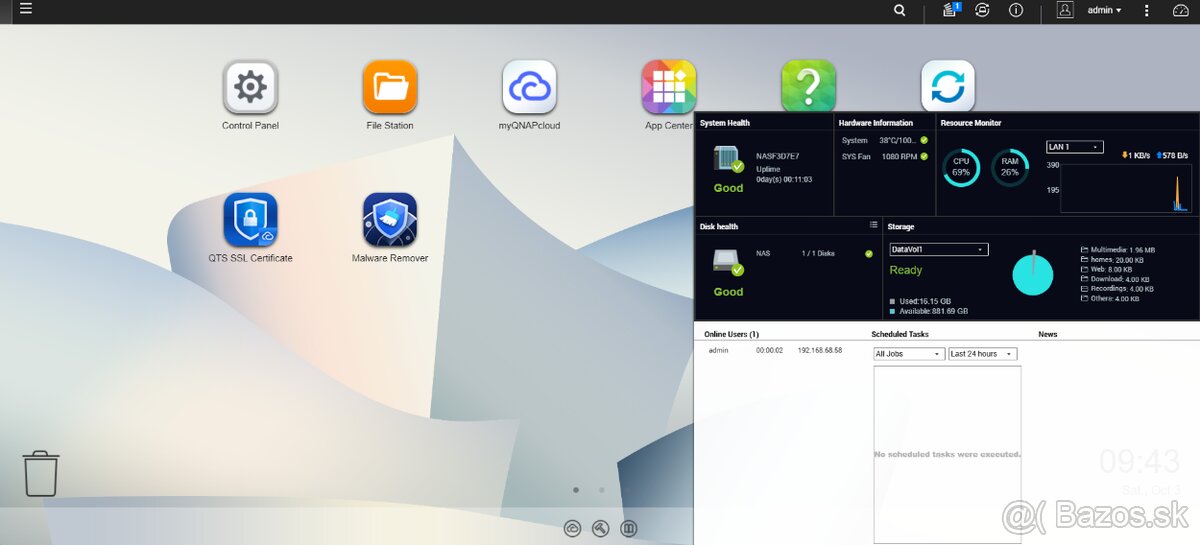Open event notifications info icon
This screenshot has width=1200, height=545.
1016,10
